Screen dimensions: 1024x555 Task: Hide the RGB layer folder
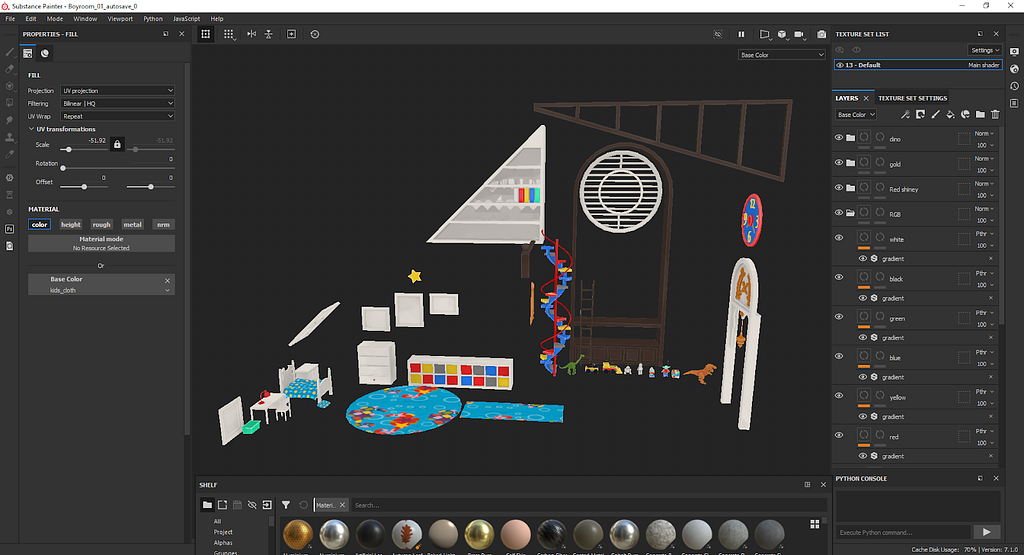tap(839, 213)
